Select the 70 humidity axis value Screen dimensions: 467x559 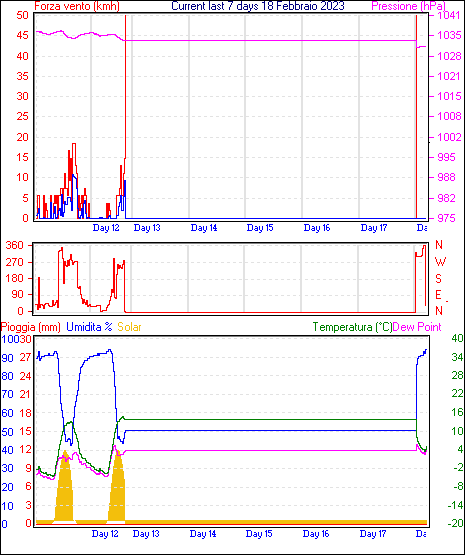pyautogui.click(x=7, y=395)
